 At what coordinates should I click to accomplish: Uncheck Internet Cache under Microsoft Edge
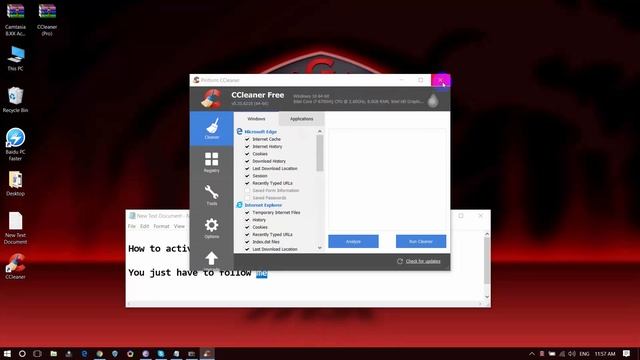coord(247,139)
